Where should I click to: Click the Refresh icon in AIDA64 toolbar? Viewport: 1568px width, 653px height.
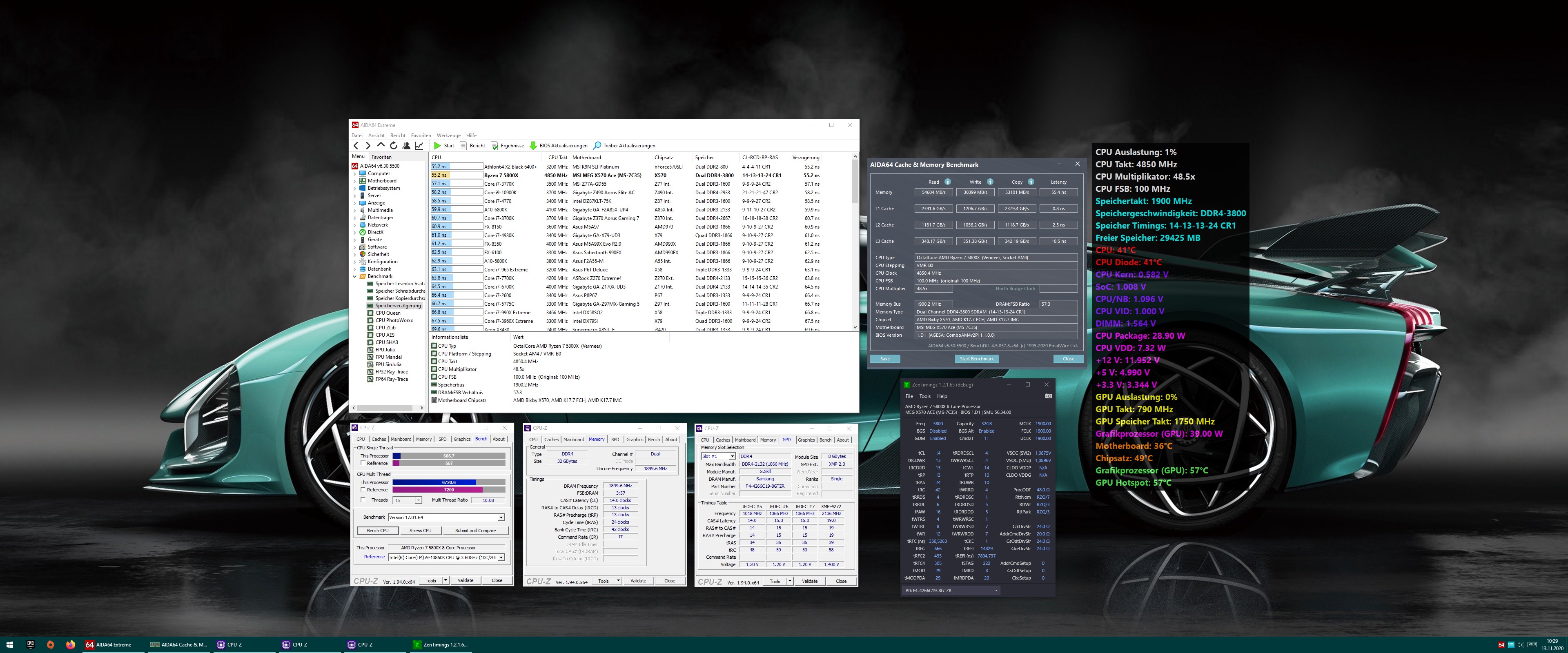[393, 145]
